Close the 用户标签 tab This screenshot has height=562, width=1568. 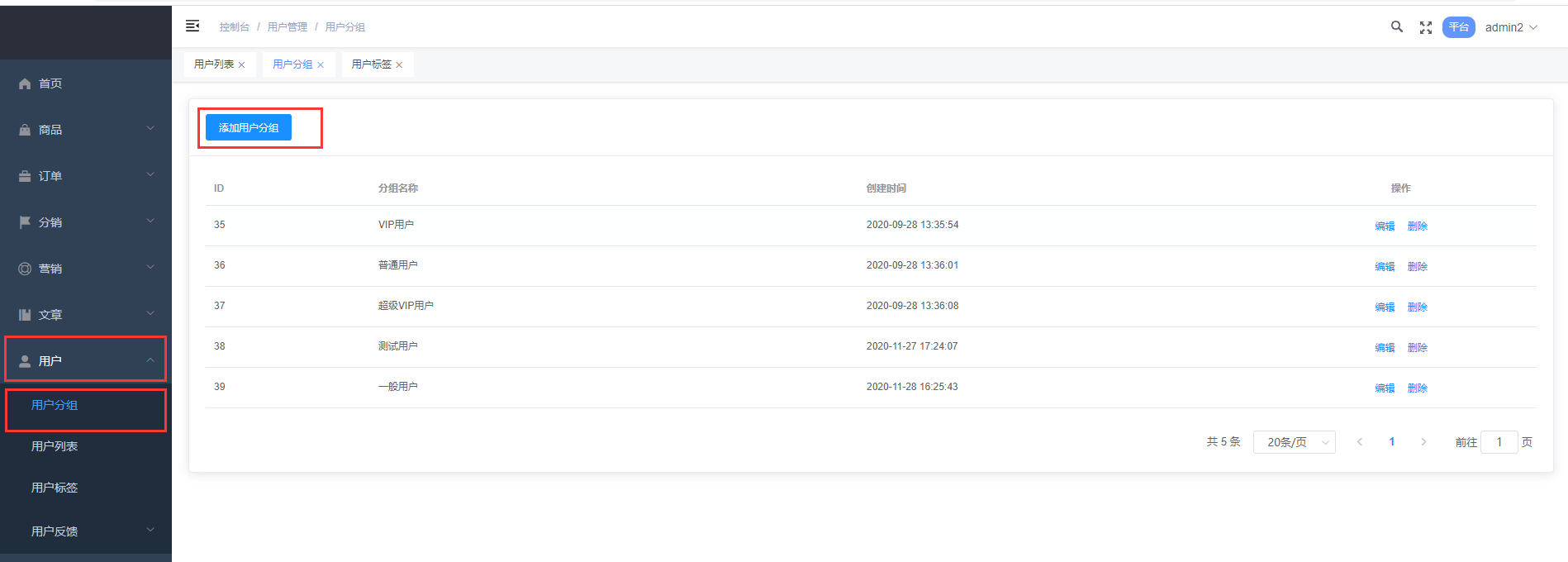point(399,64)
